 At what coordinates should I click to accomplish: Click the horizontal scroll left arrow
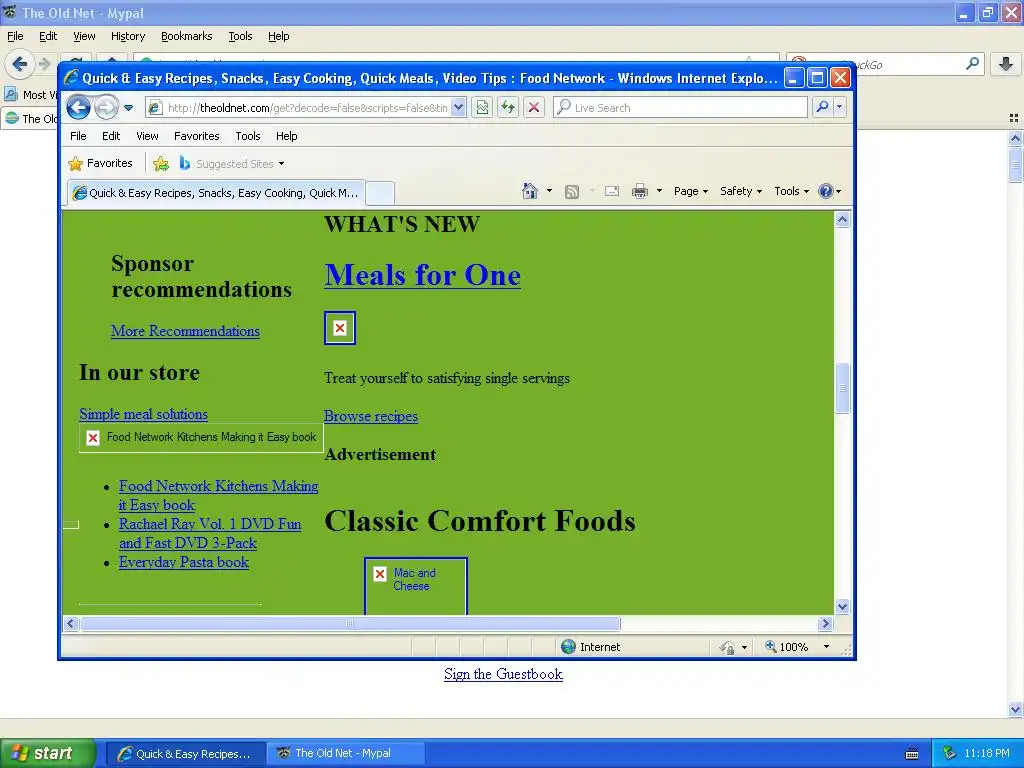[x=71, y=624]
